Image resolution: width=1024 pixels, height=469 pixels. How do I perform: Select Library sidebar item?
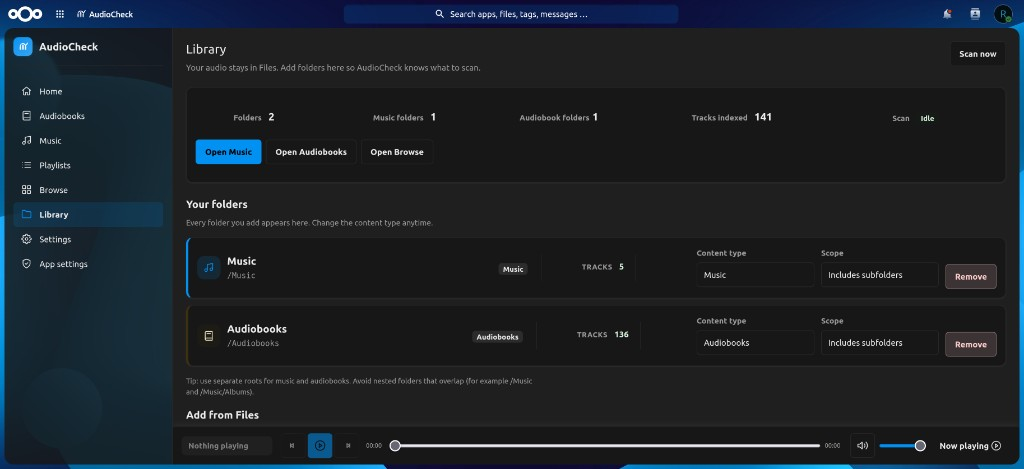(x=88, y=214)
